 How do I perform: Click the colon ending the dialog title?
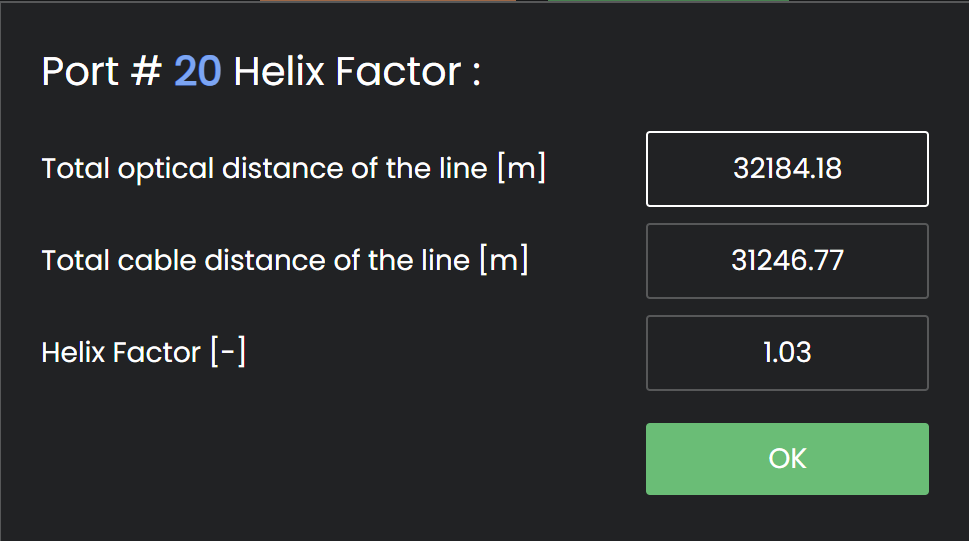click(476, 74)
